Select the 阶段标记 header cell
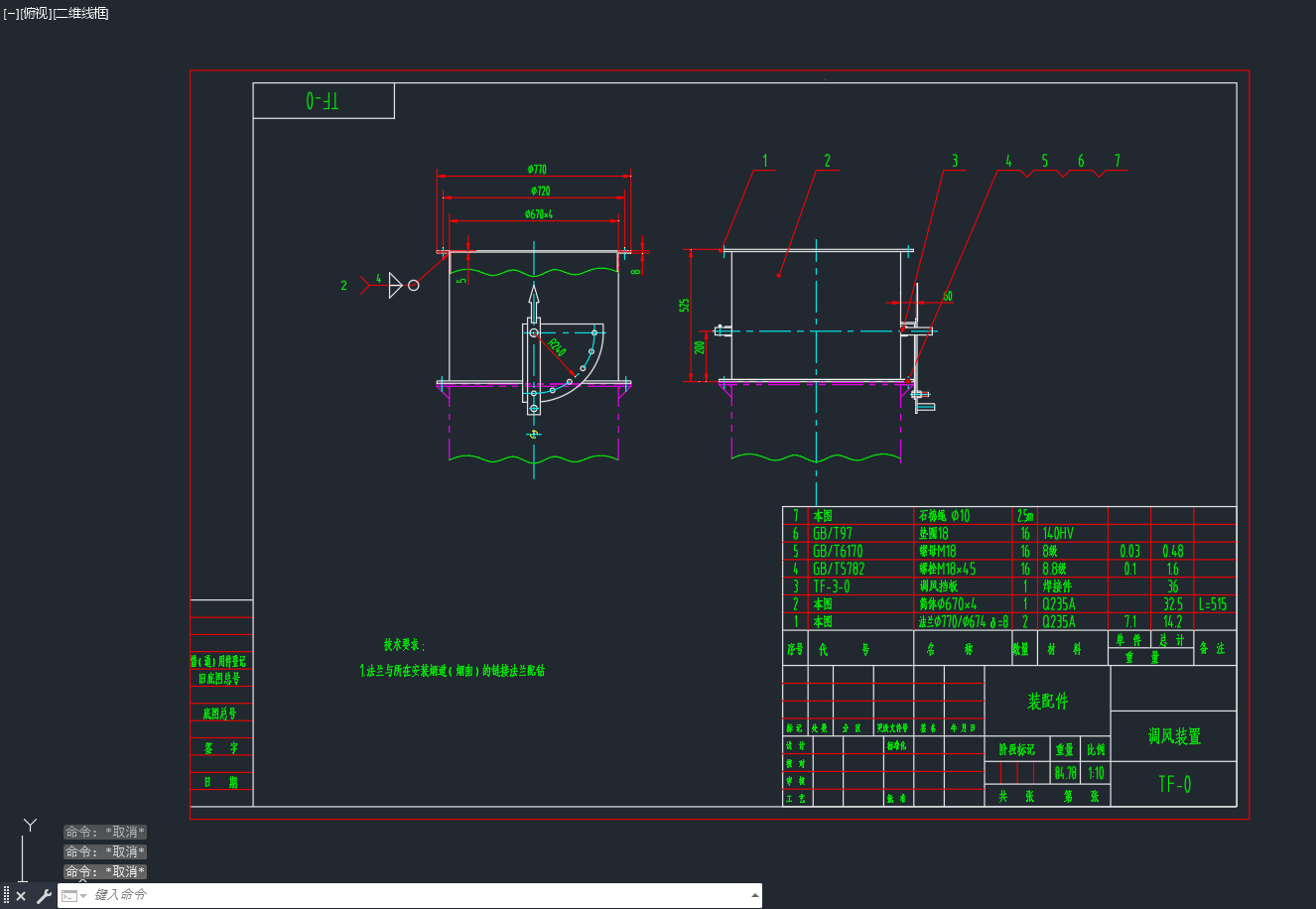1316x909 pixels. coord(1016,749)
